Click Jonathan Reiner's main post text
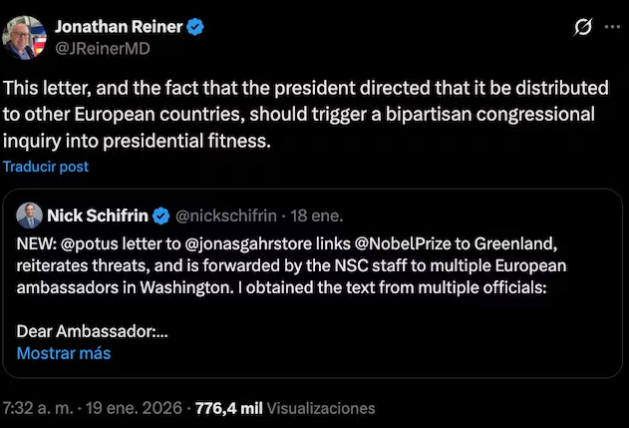This screenshot has width=629, height=428. pos(300,113)
